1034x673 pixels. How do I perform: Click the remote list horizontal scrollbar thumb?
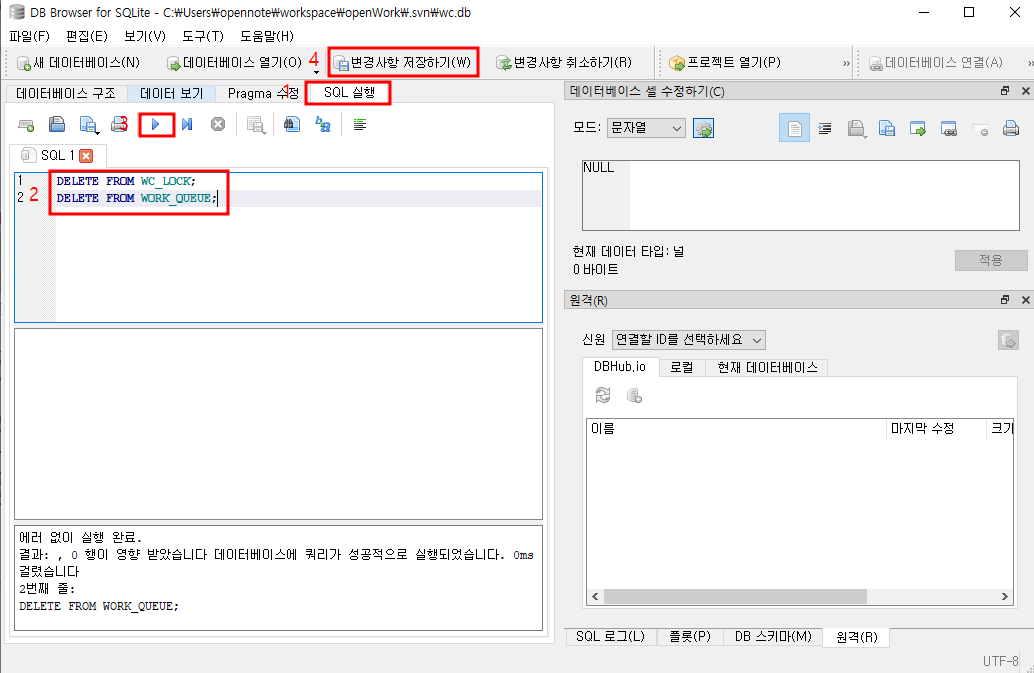735,597
